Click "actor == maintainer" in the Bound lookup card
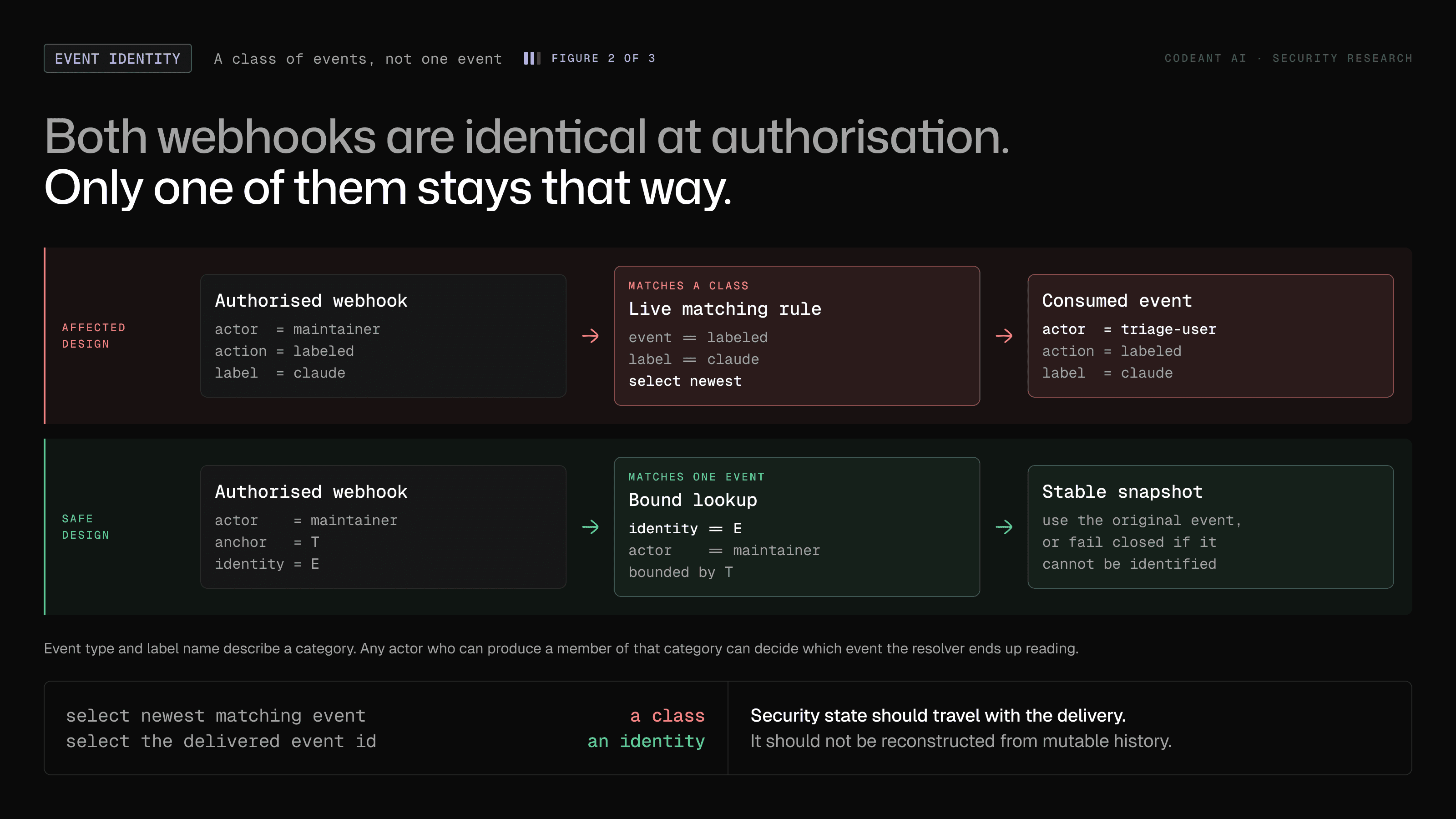This screenshot has width=1456, height=819. point(724,551)
